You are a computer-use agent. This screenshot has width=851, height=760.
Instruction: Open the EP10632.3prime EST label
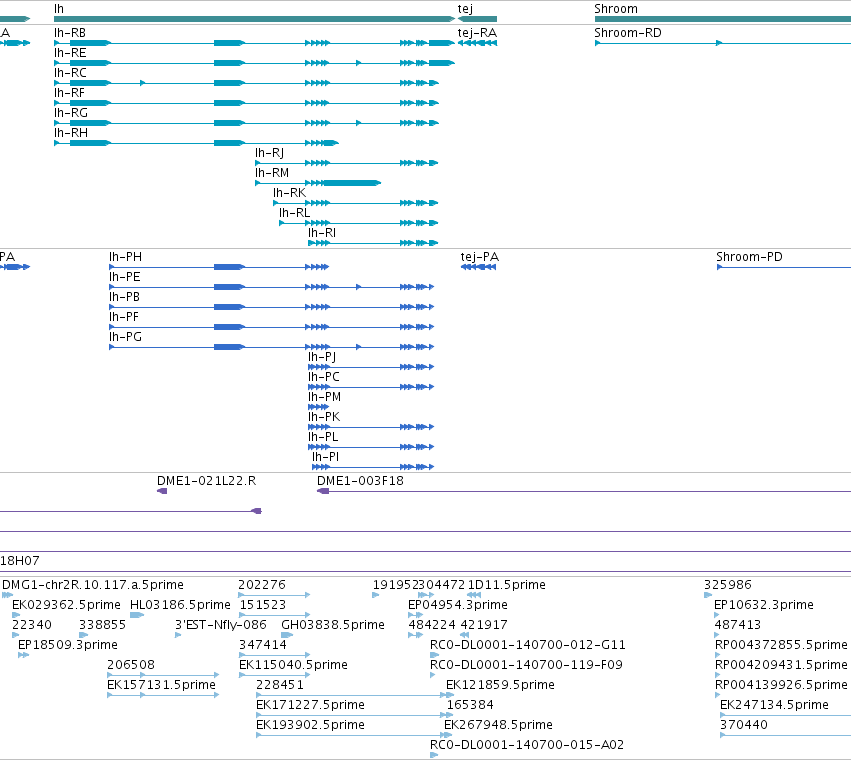click(764, 605)
